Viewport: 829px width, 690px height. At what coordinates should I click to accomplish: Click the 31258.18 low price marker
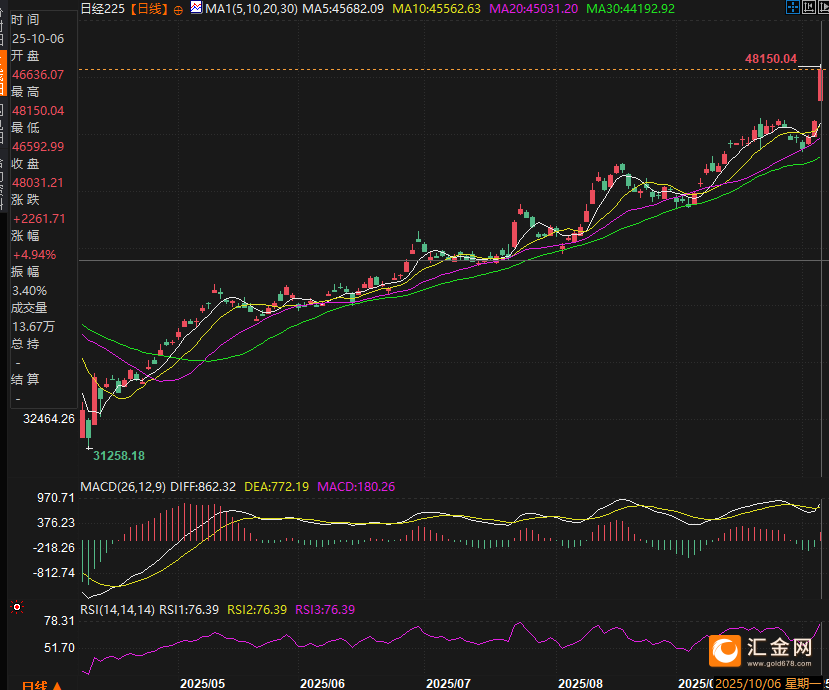118,456
